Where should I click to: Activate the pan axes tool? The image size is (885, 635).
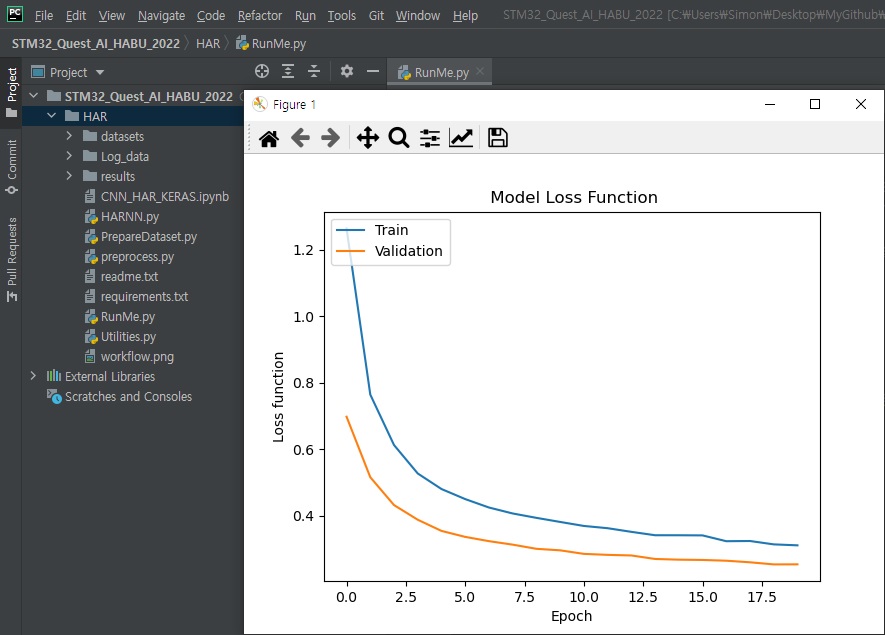click(x=367, y=138)
